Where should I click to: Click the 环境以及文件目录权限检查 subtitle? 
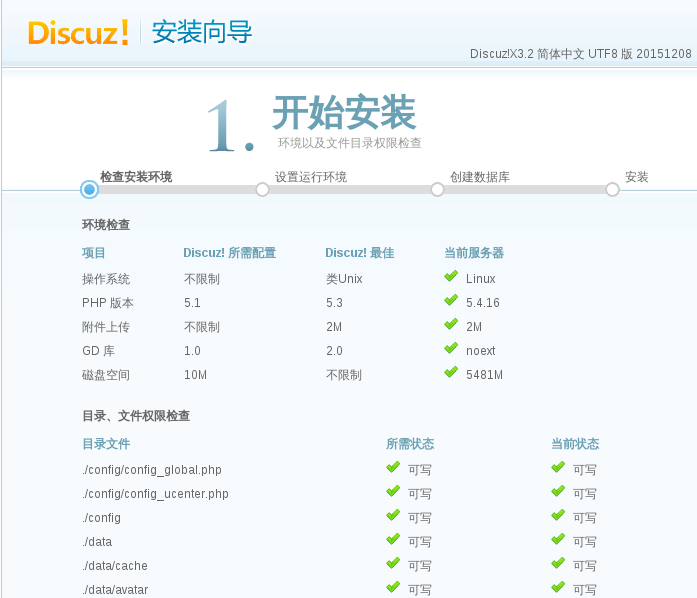[x=349, y=143]
